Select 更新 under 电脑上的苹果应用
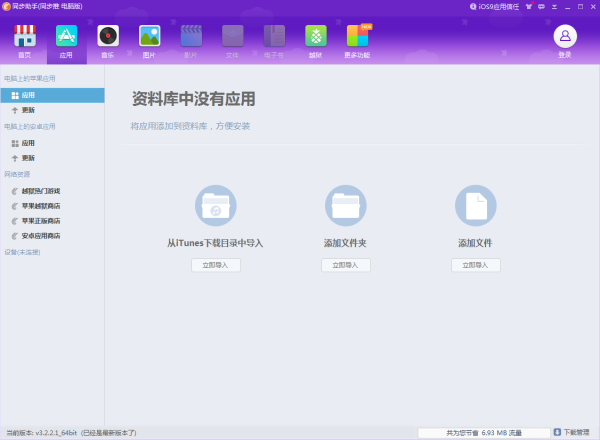The height and width of the screenshot is (440, 600). pos(28,110)
